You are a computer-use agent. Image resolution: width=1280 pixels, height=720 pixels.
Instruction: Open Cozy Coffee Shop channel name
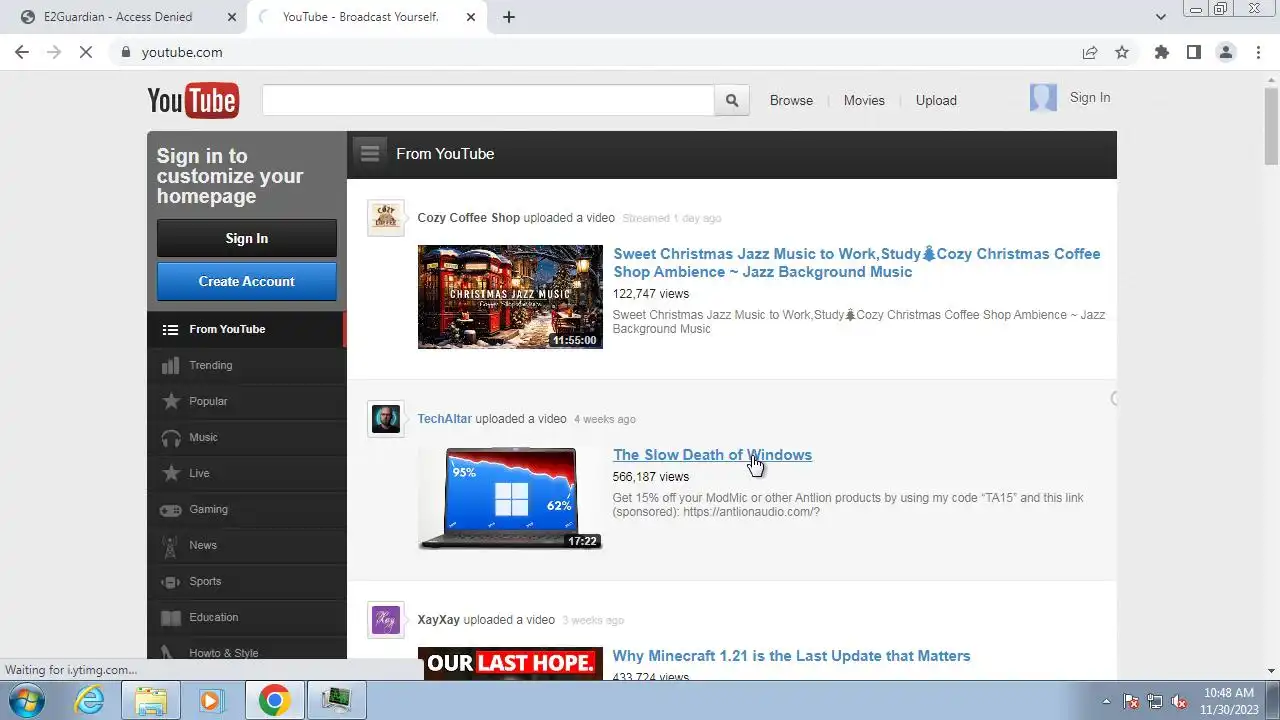(x=469, y=217)
